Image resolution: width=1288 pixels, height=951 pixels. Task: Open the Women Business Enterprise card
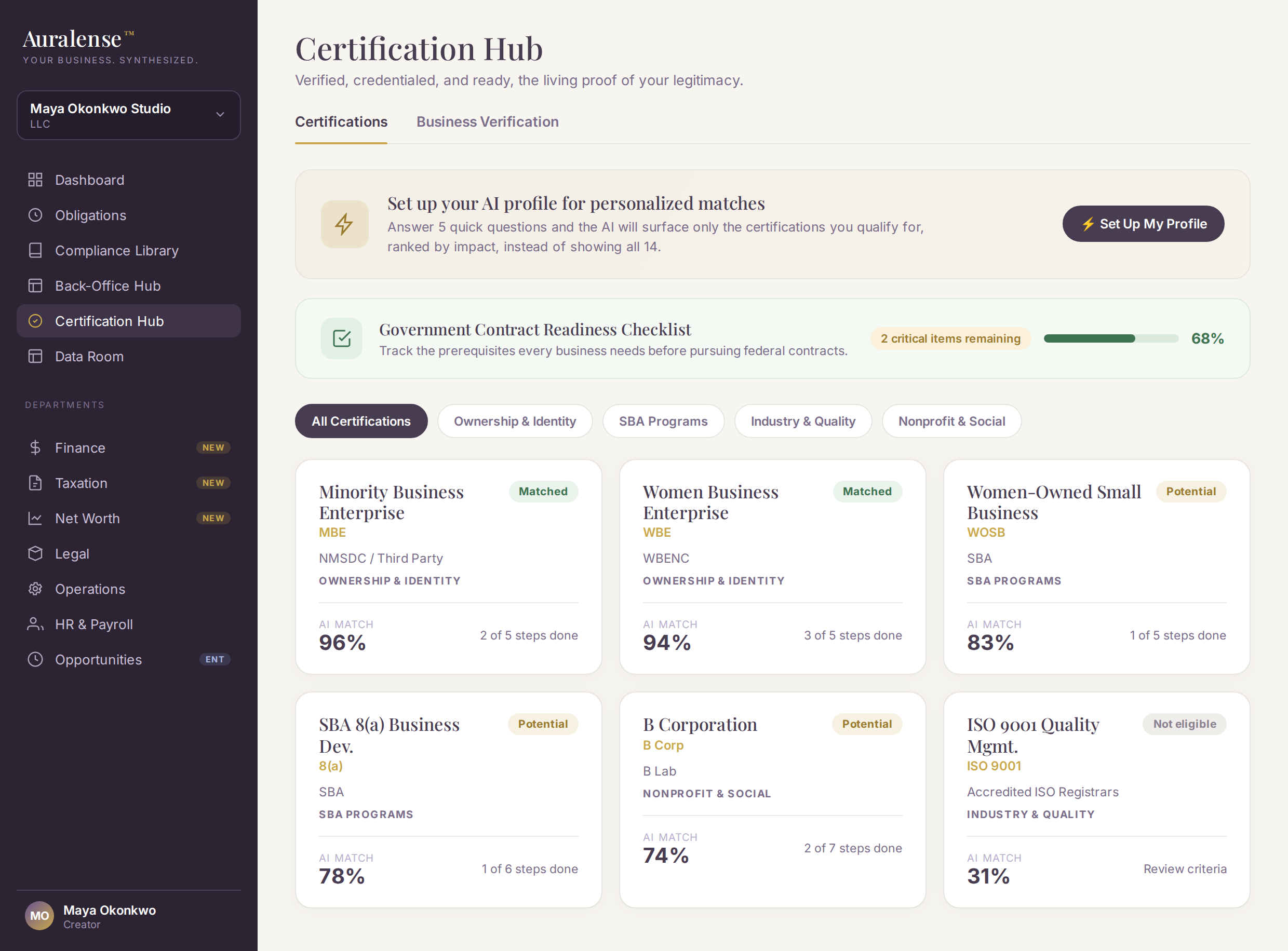[x=772, y=566]
